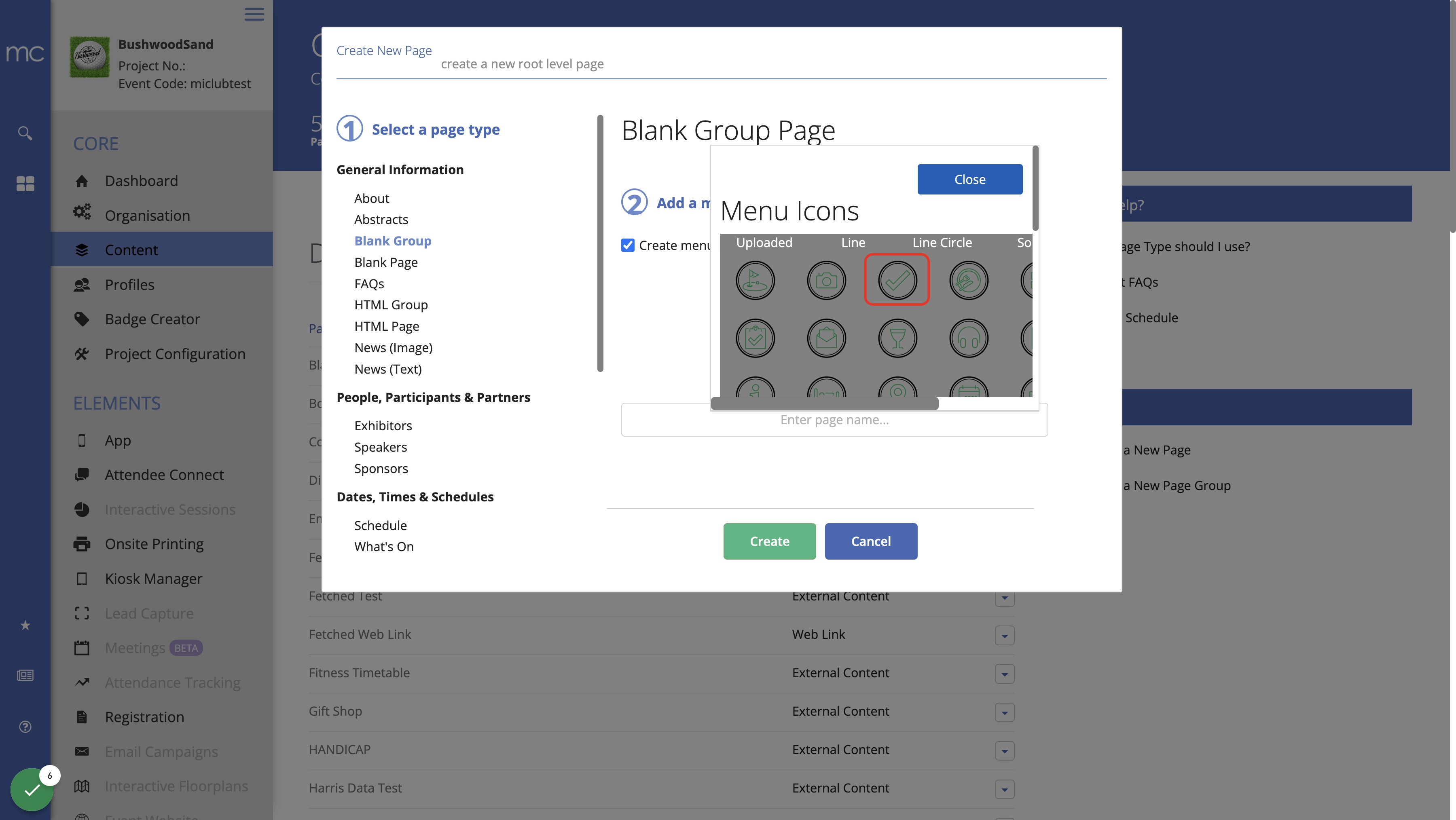1456x820 pixels.
Task: Open search from the left rail
Action: click(25, 133)
